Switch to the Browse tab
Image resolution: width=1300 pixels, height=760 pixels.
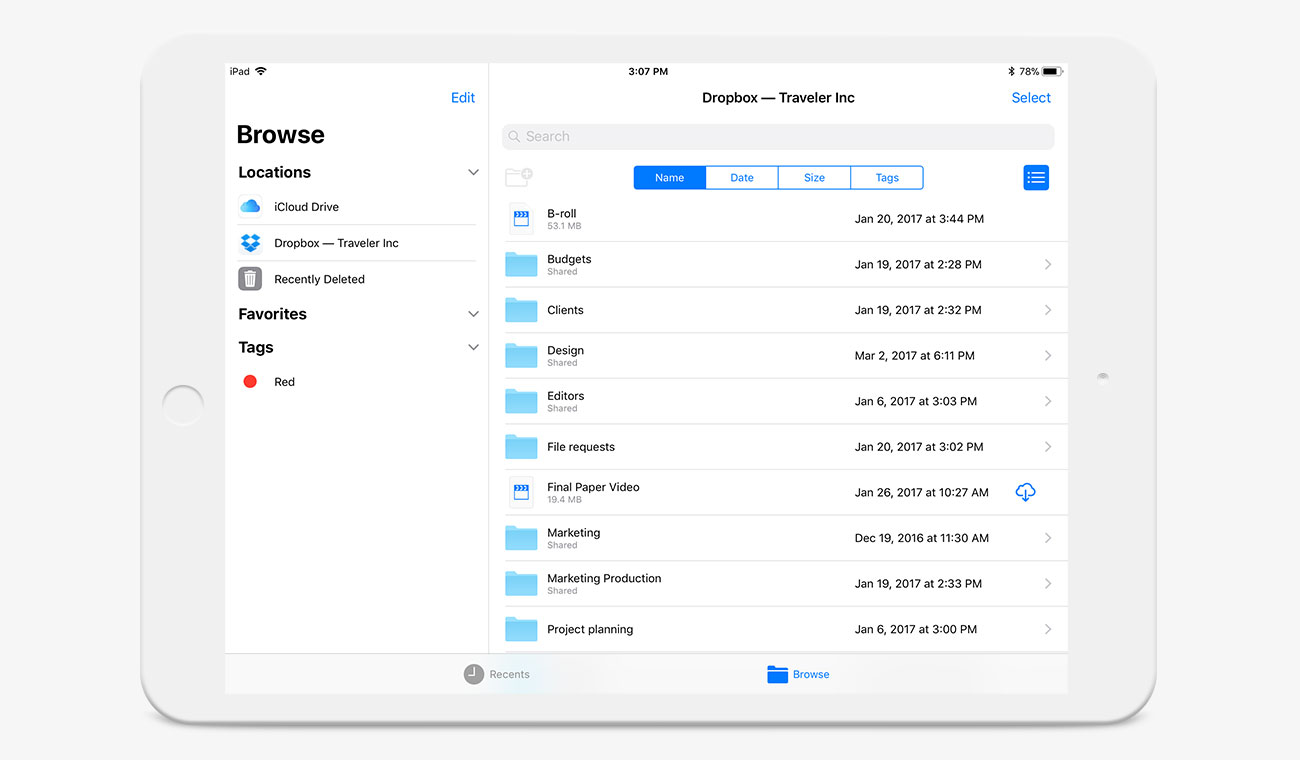coord(798,675)
